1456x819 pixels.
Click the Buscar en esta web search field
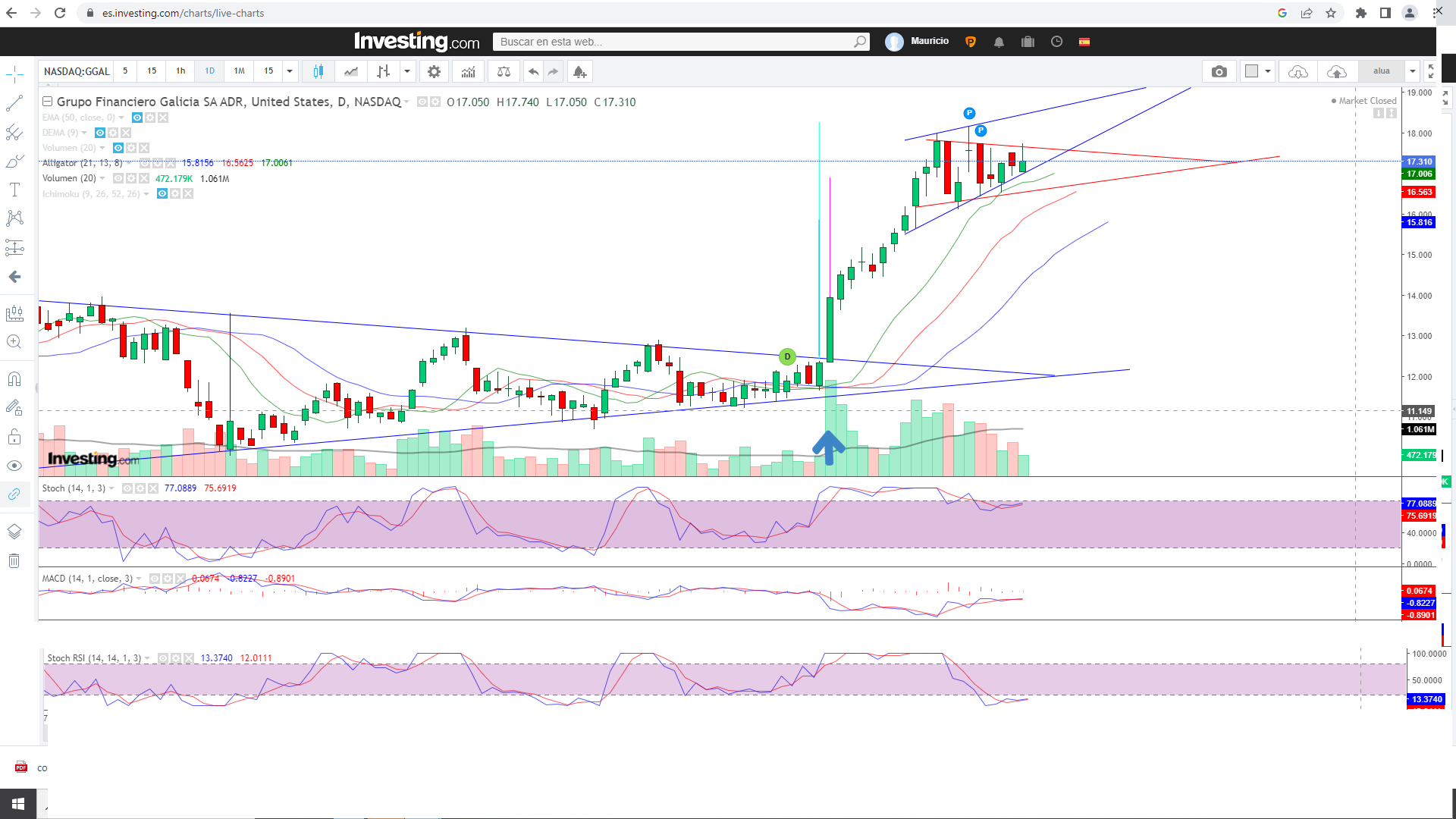point(681,42)
